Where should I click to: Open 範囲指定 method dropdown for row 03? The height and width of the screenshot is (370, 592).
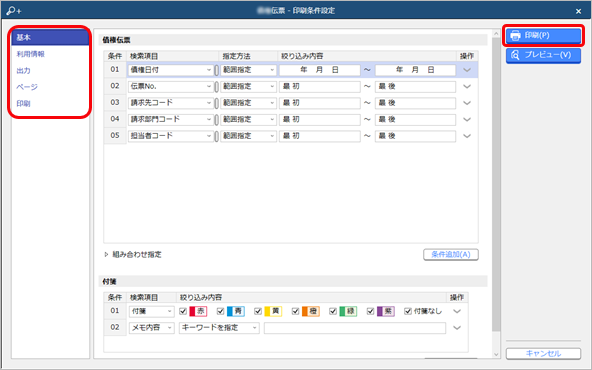point(248,103)
